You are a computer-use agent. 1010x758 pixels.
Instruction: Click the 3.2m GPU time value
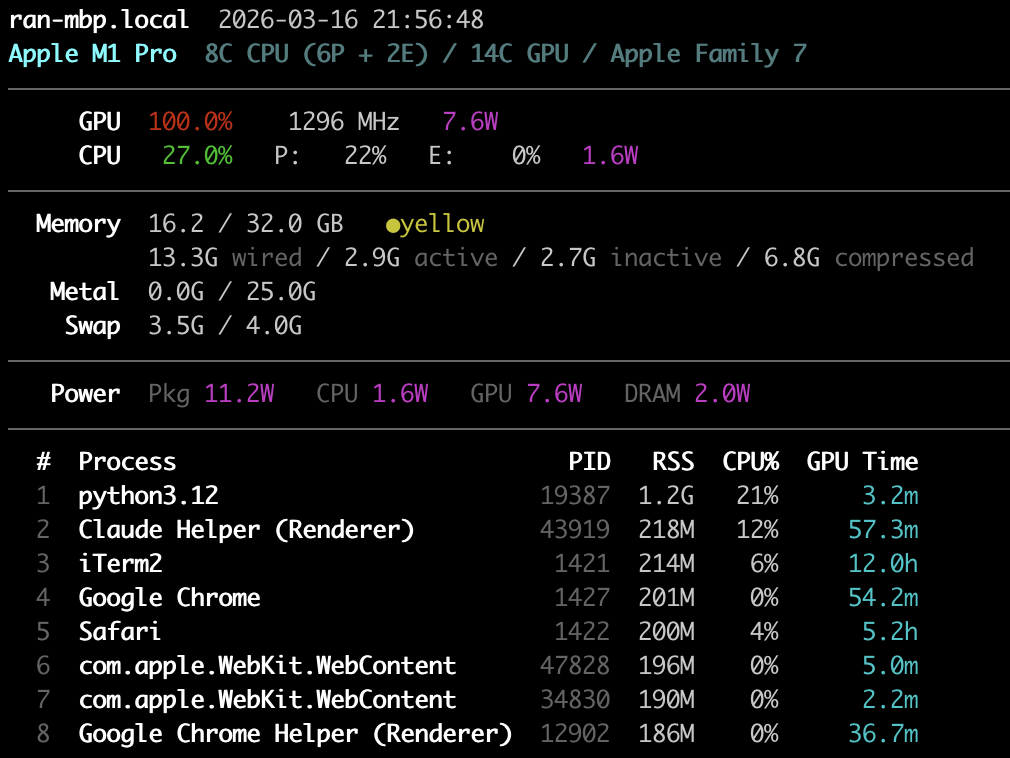click(890, 496)
